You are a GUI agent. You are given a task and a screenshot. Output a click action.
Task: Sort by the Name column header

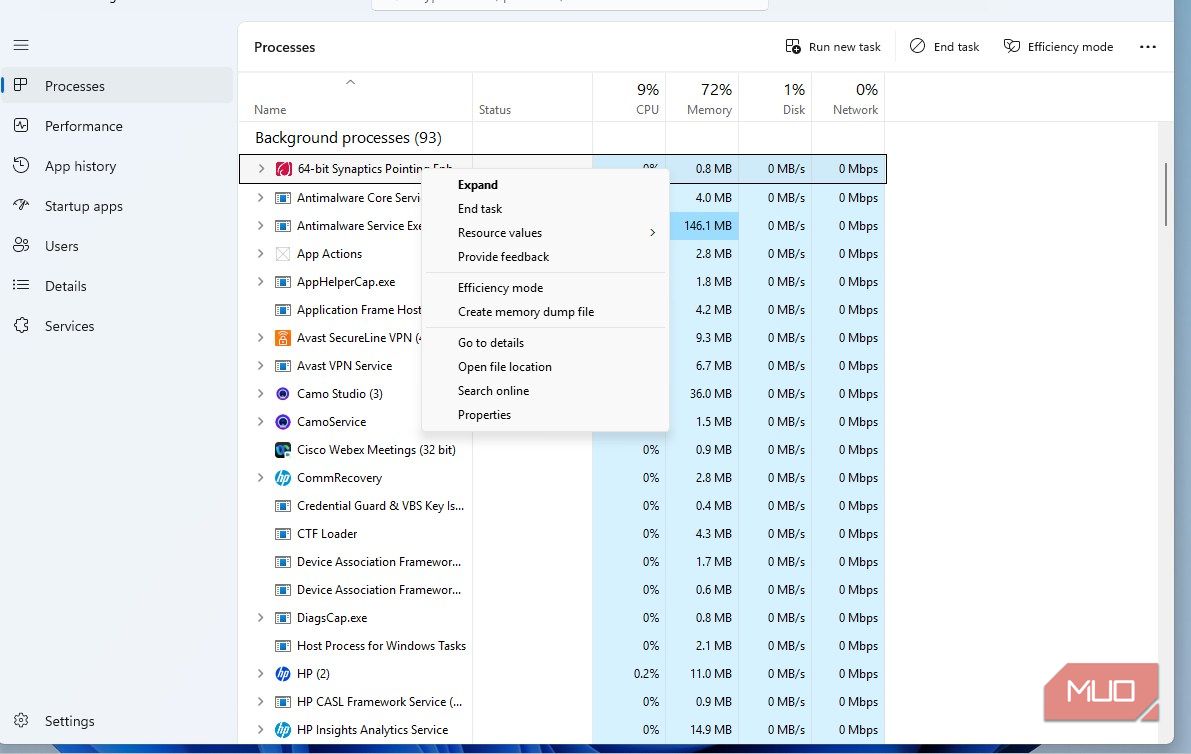point(355,97)
